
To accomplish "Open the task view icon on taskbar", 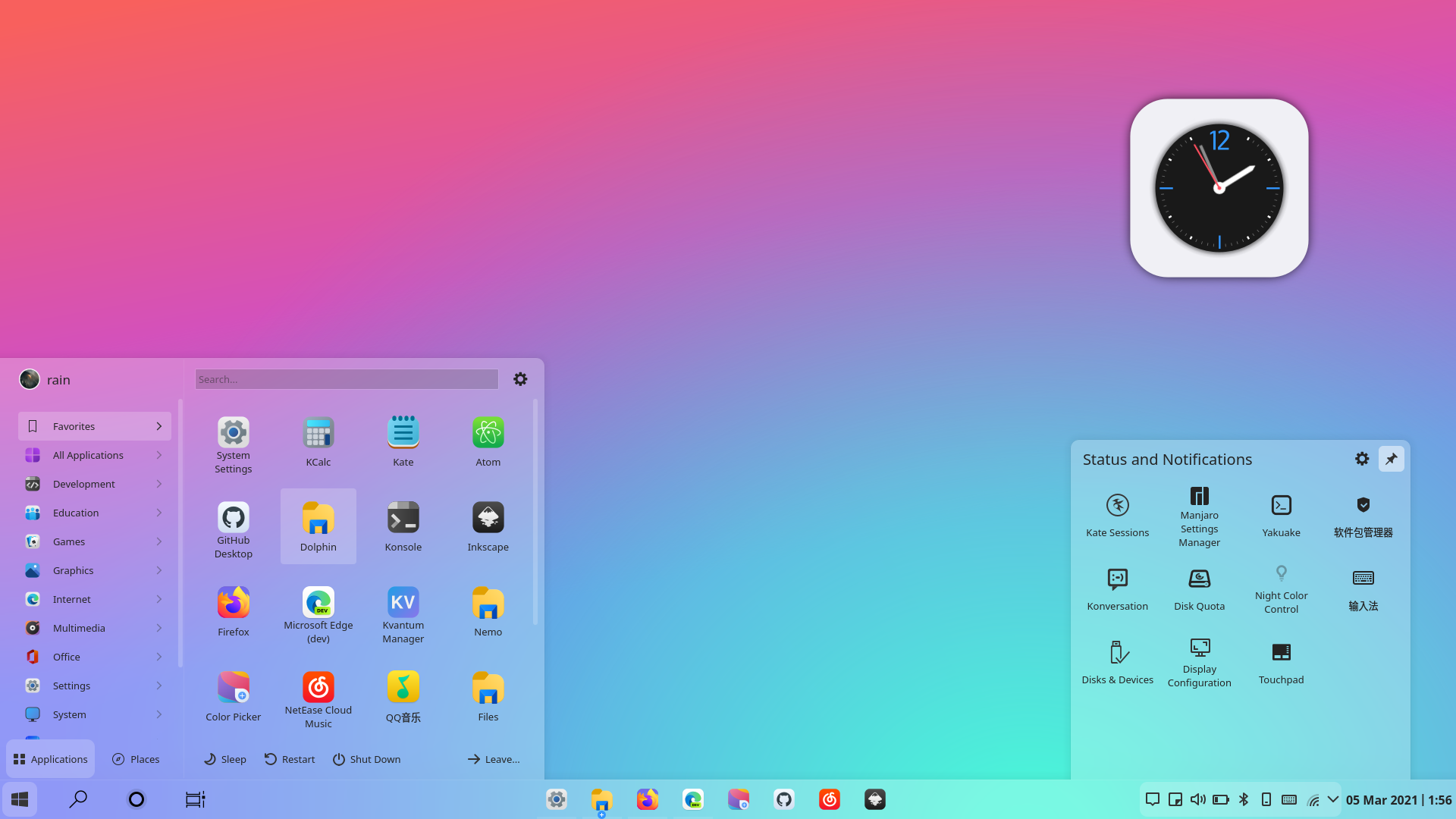I will [195, 799].
